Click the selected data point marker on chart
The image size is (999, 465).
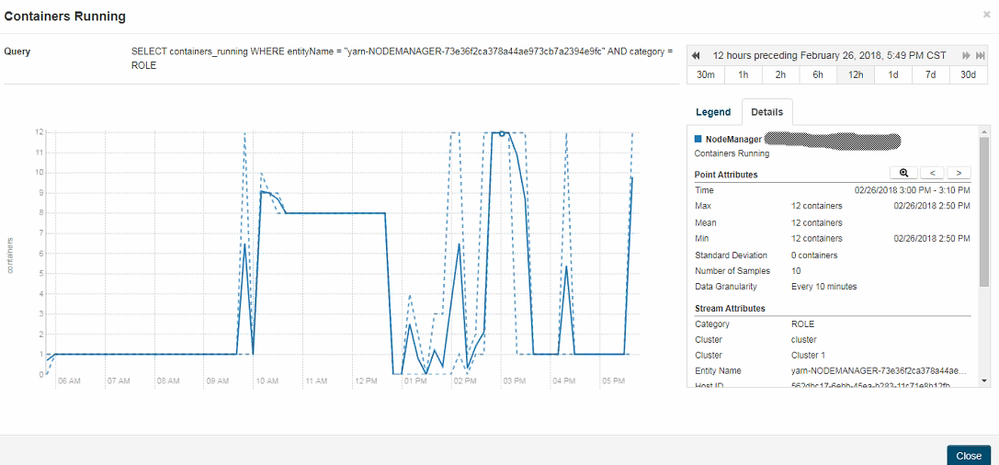(x=502, y=133)
